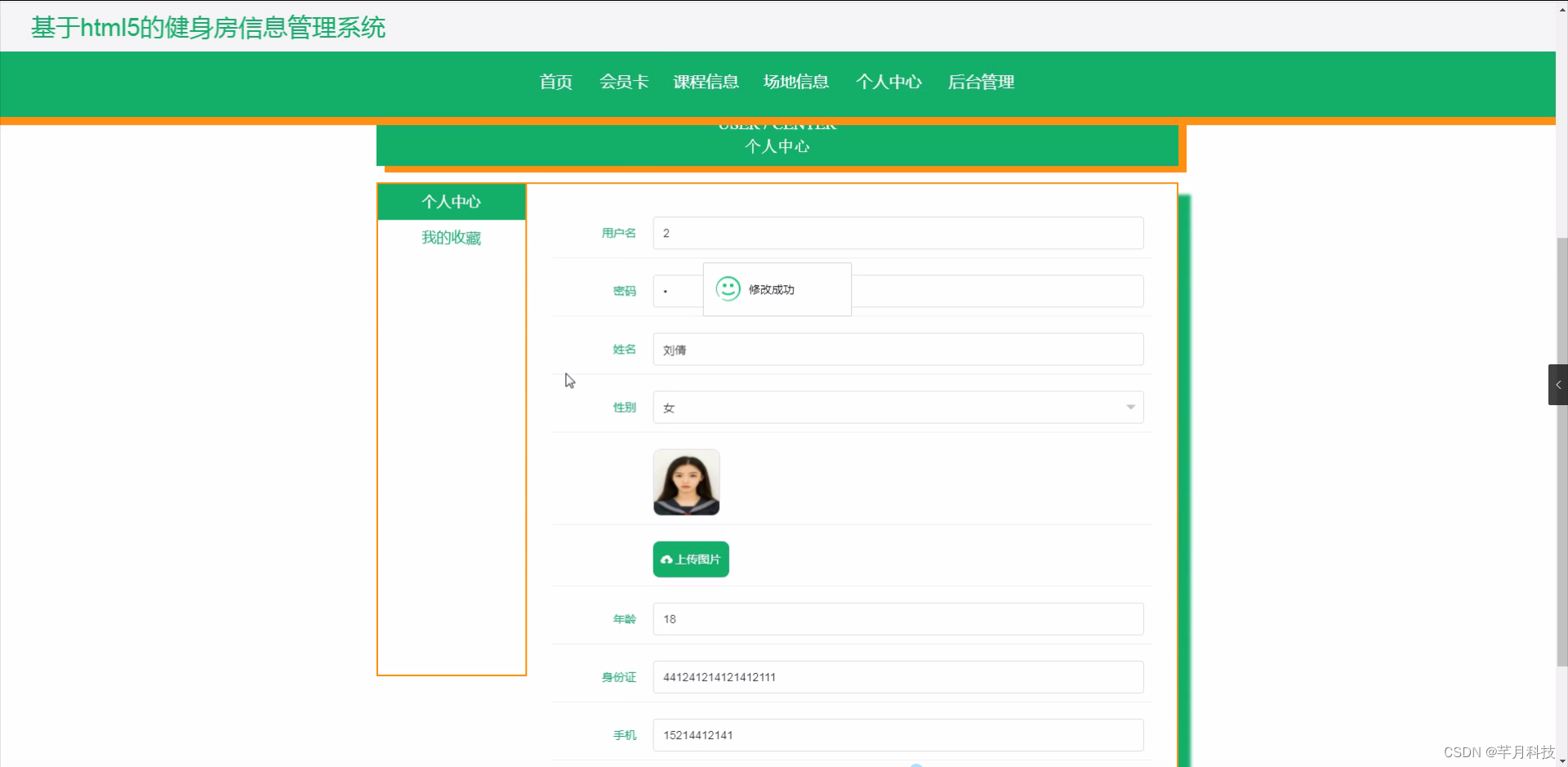
Task: Click the scroll-up arrow at top of scrollbar
Action: coord(1561,8)
